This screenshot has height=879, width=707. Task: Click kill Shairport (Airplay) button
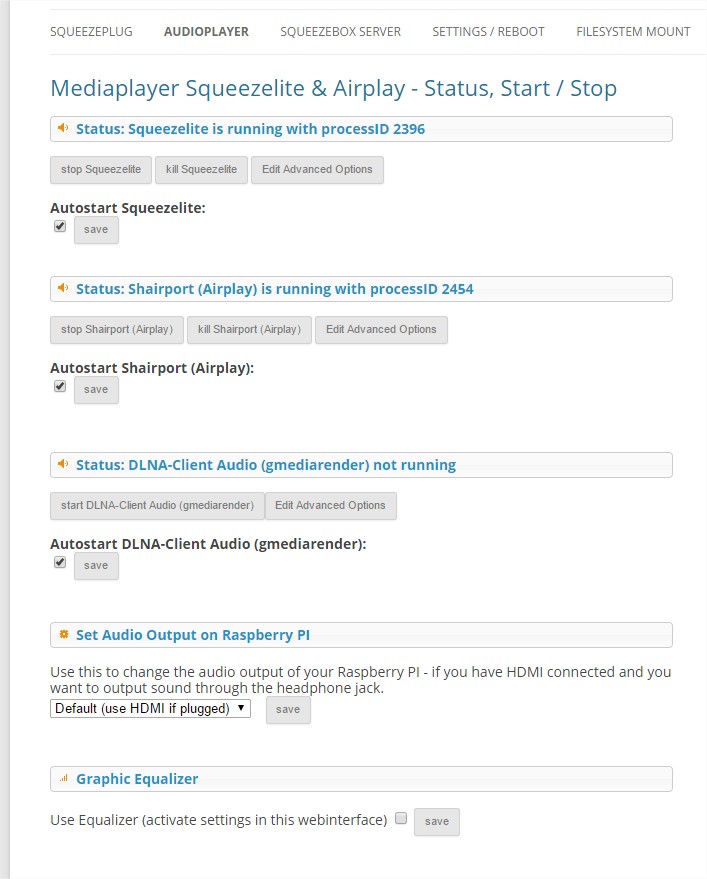point(249,330)
